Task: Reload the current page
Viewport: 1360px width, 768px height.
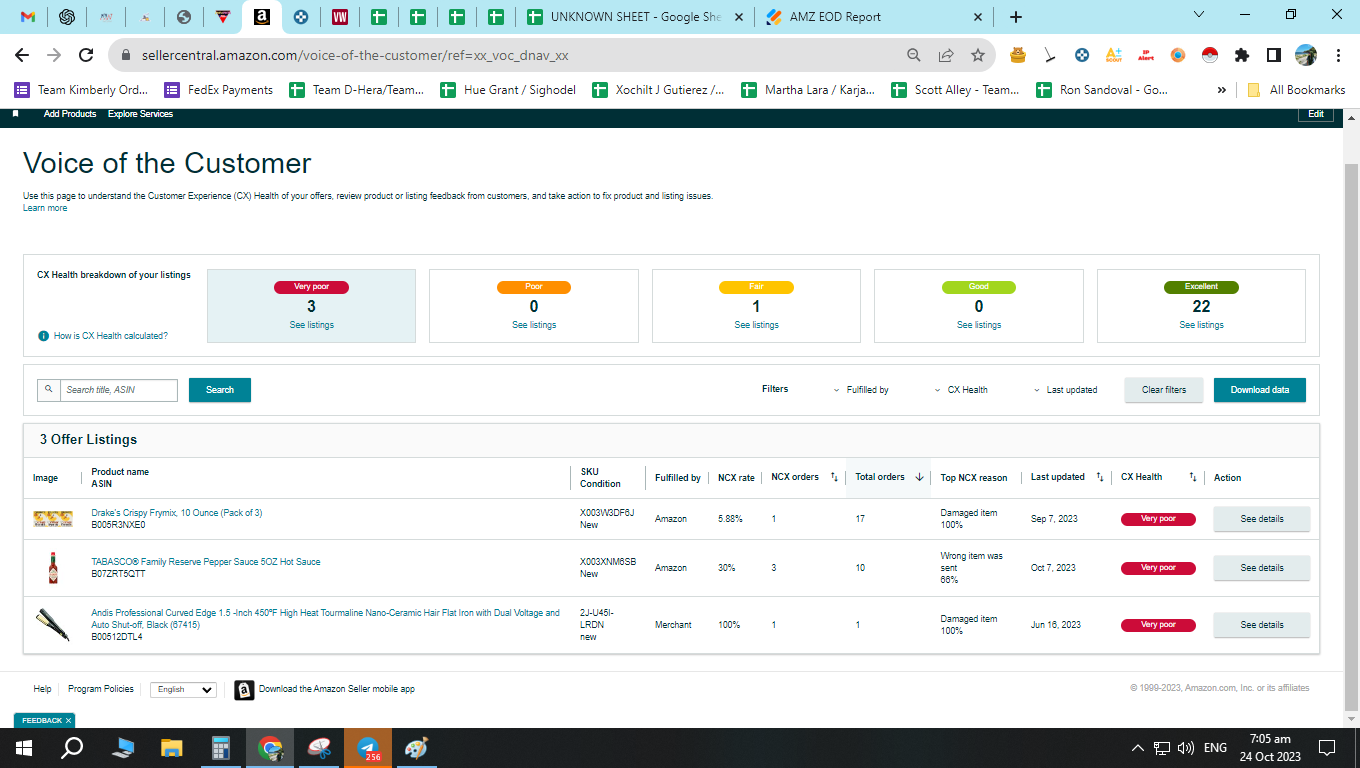Action: [88, 56]
